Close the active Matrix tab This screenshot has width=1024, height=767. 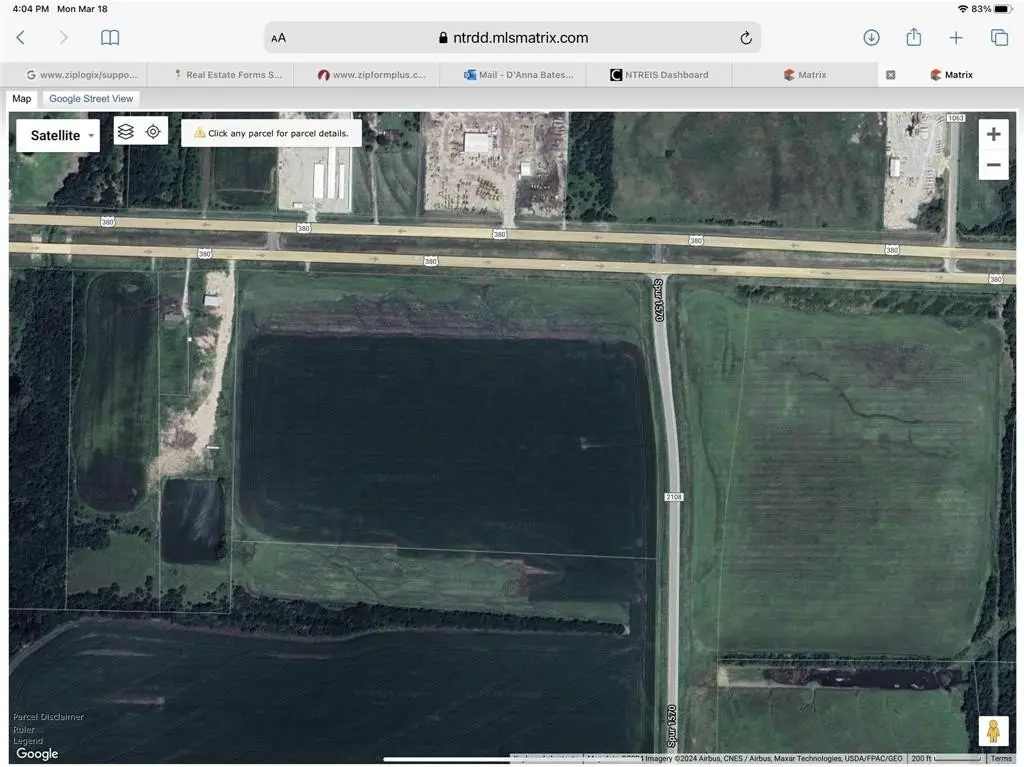[891, 75]
